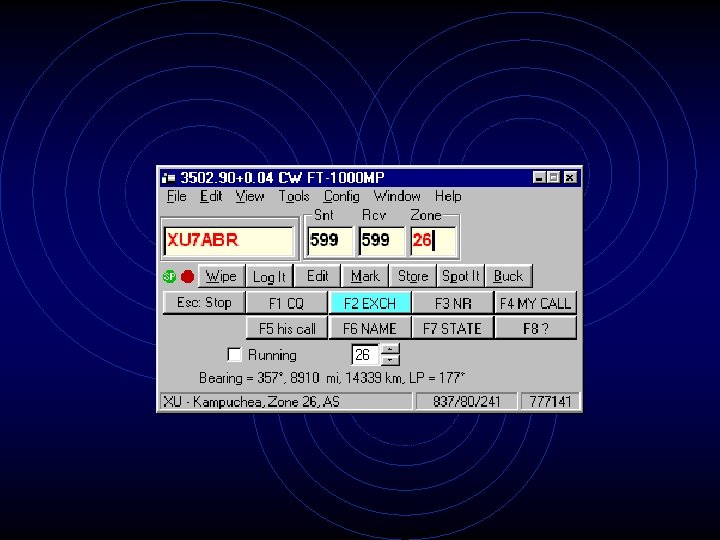Click the F3 NR button

(x=453, y=303)
